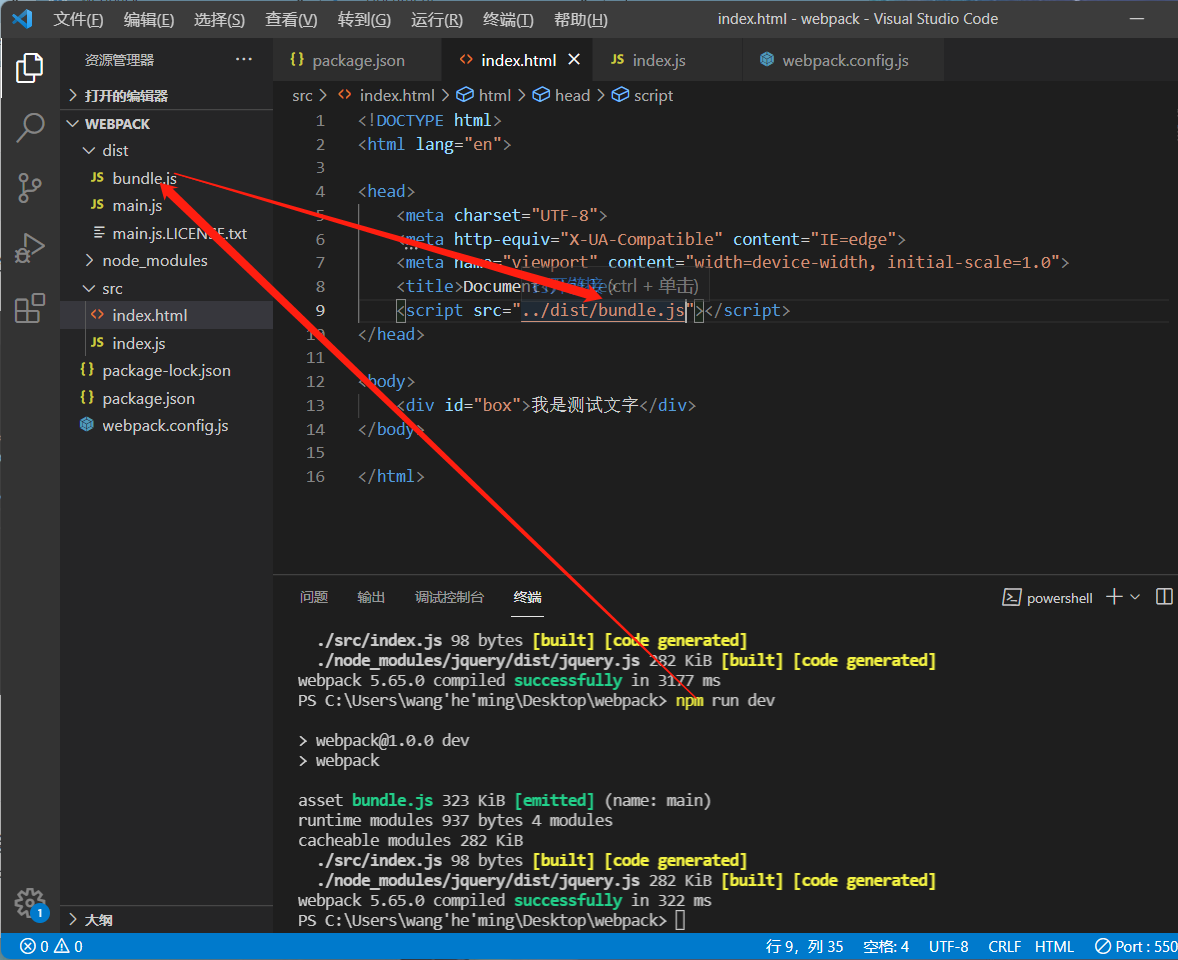Open the 编辑 menu
Viewport: 1178px width, 960px height.
coord(149,20)
